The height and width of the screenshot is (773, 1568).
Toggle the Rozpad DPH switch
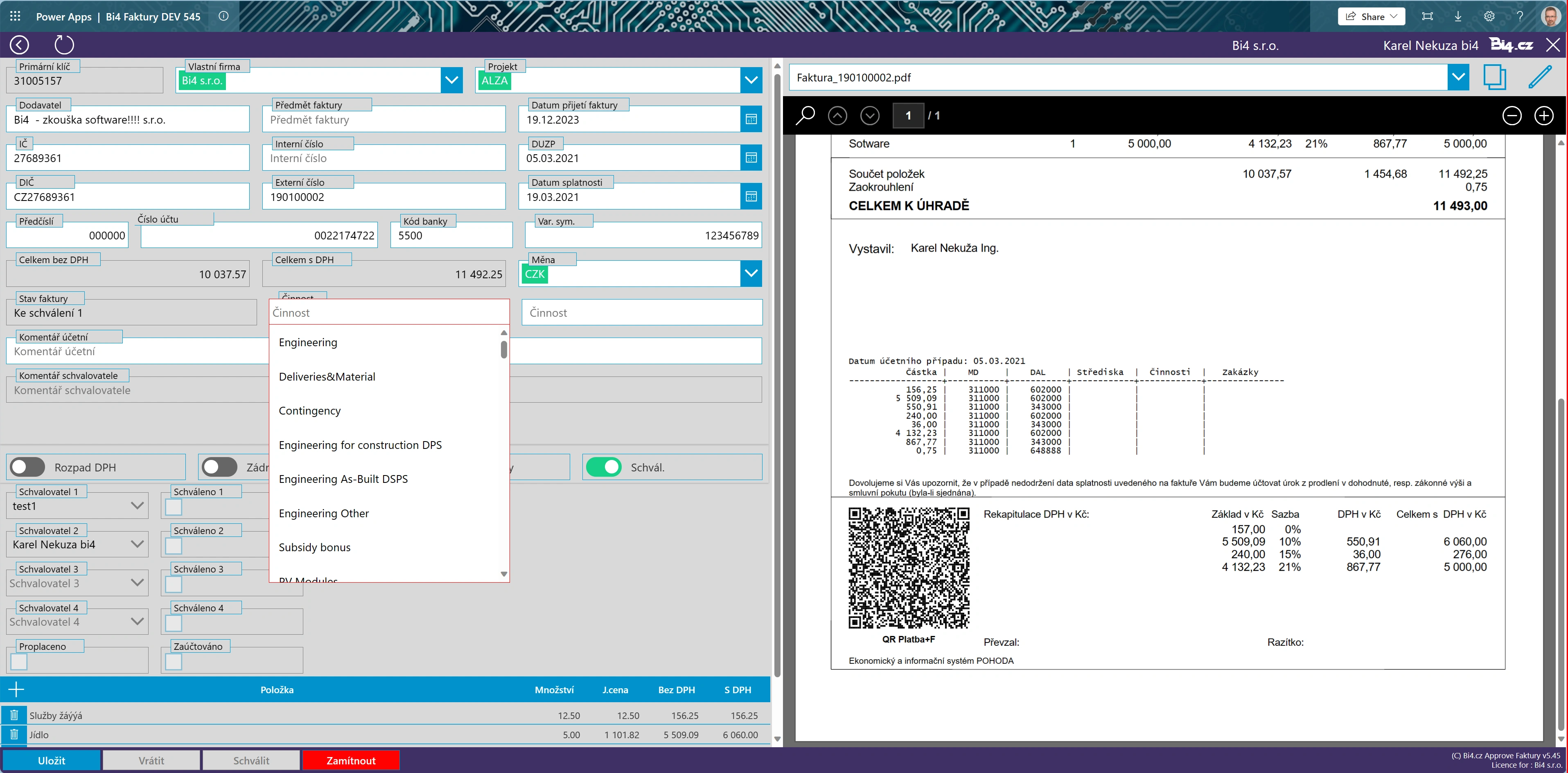pos(28,467)
